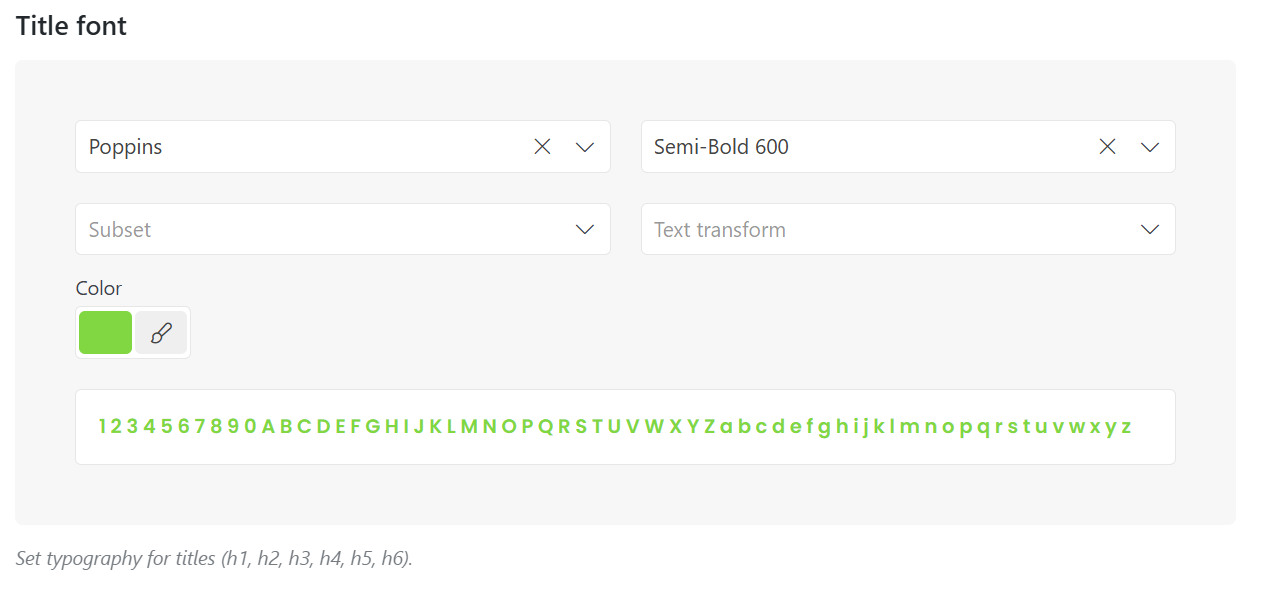Click the lowercase x y z preview end
This screenshot has width=1264, height=601.
click(x=1110, y=427)
